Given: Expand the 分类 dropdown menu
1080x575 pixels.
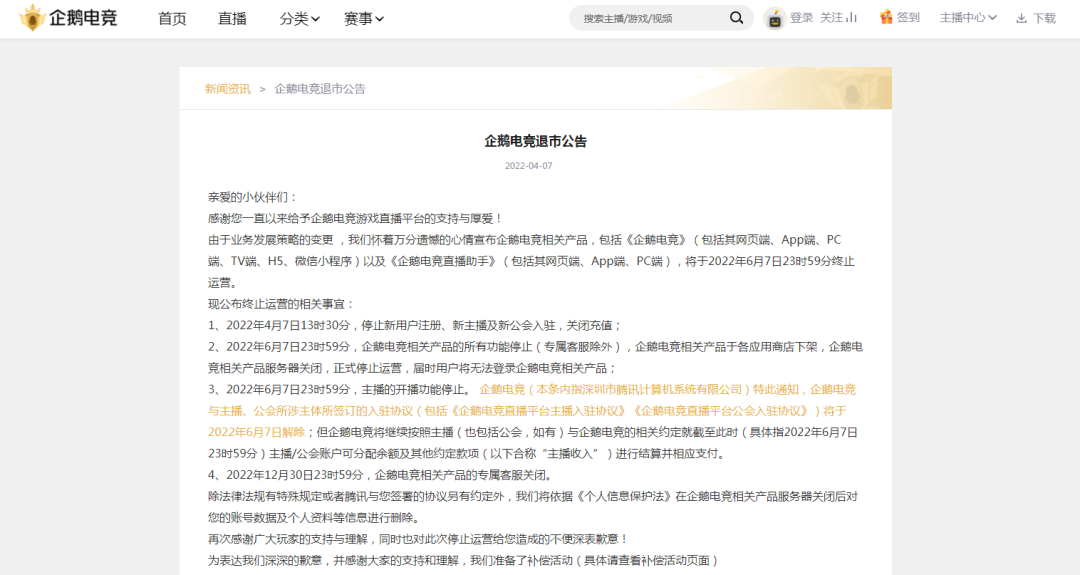Looking at the screenshot, I should click(x=300, y=18).
